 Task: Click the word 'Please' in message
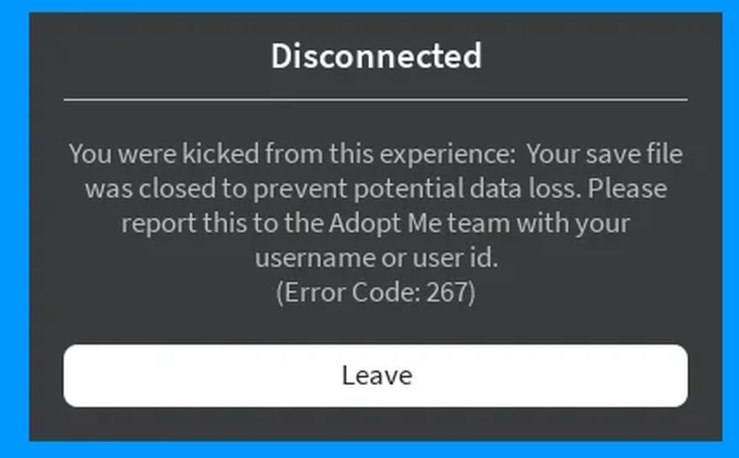click(628, 188)
